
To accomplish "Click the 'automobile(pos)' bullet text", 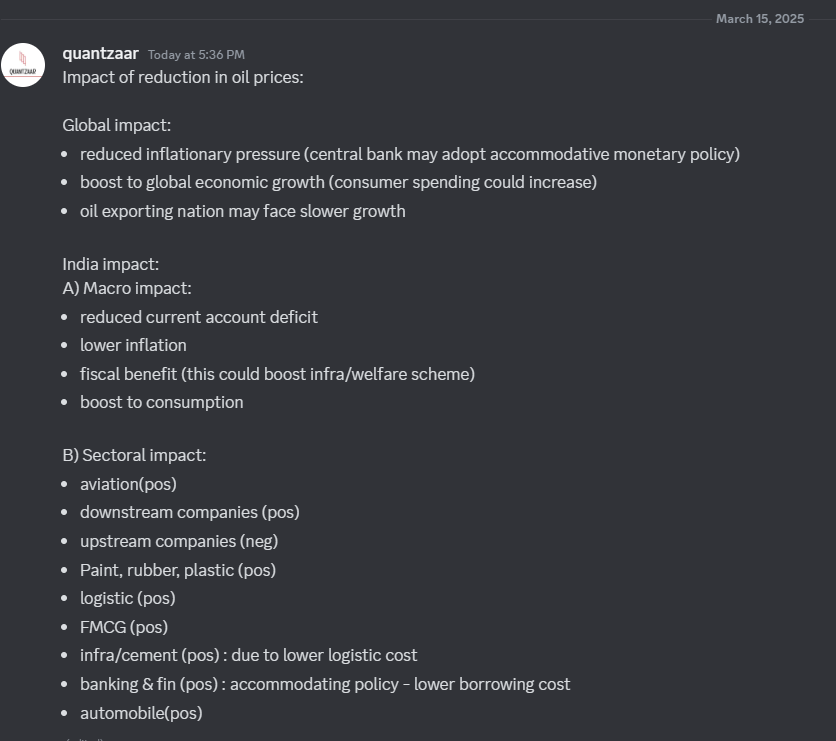I will pos(141,713).
